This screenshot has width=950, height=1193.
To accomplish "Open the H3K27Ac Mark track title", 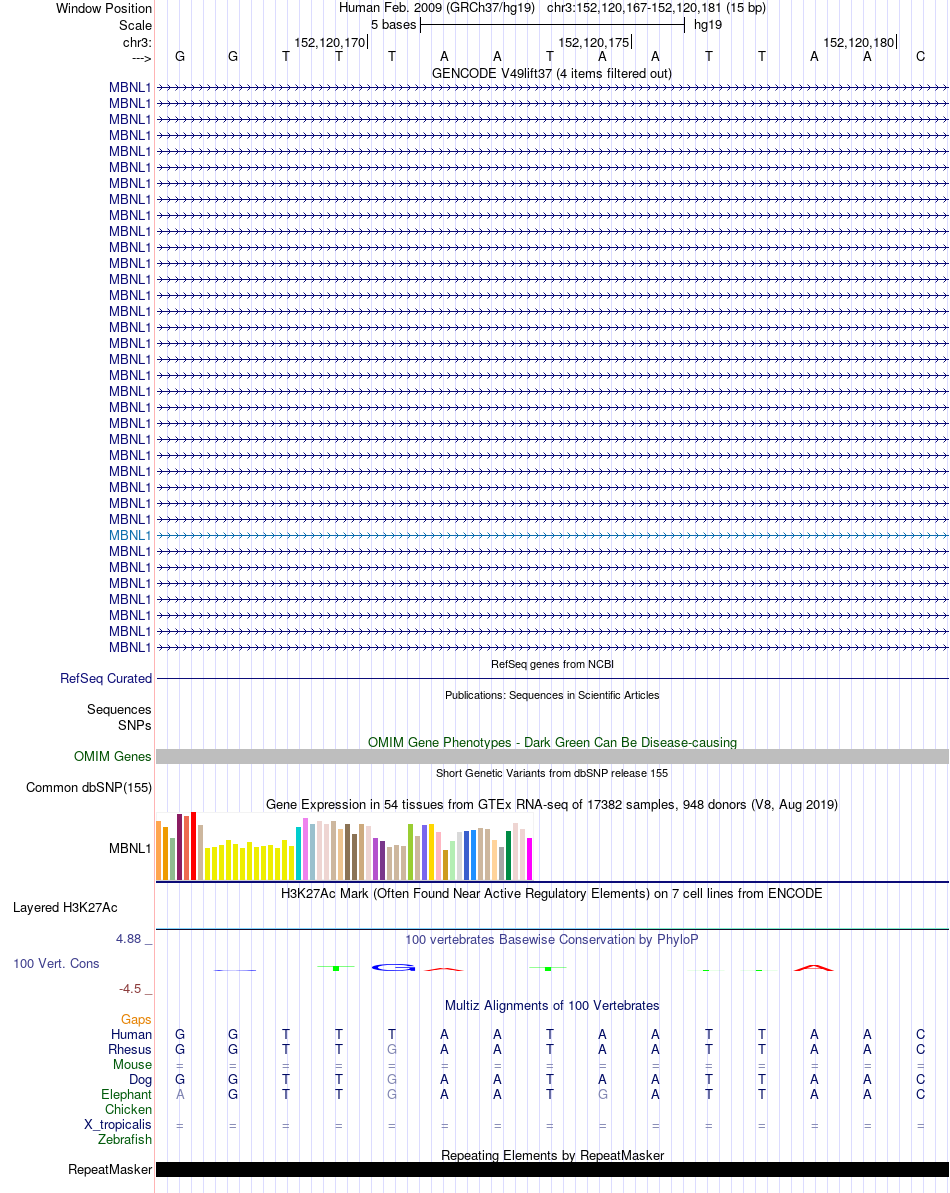I will [x=551, y=894].
